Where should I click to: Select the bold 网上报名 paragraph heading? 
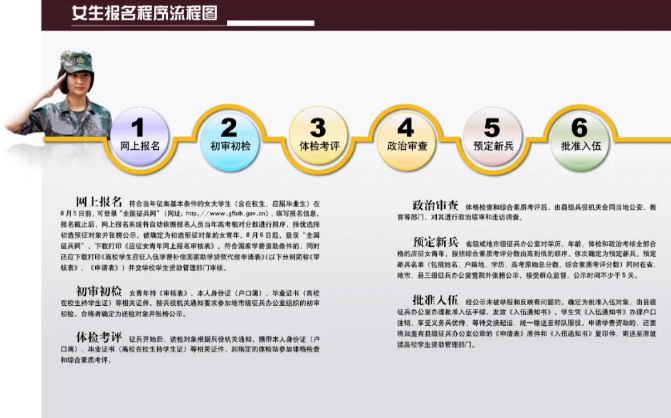click(x=99, y=201)
